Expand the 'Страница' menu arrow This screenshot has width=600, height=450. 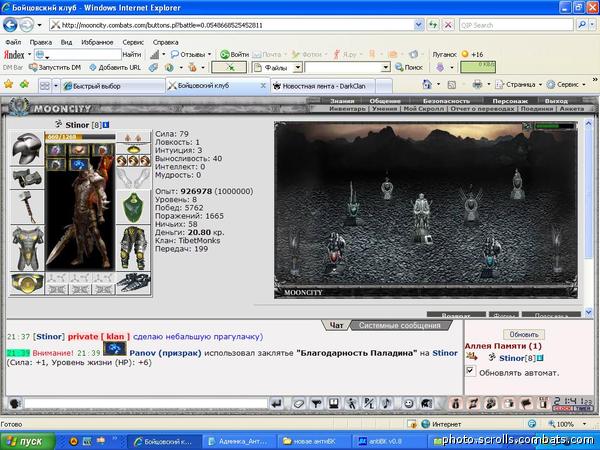540,85
